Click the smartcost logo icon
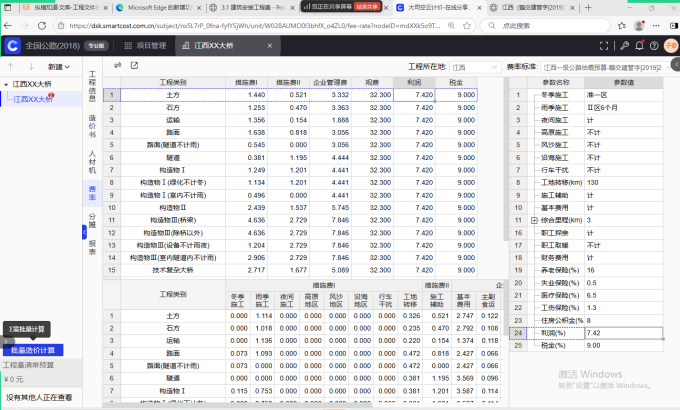 click(x=13, y=45)
